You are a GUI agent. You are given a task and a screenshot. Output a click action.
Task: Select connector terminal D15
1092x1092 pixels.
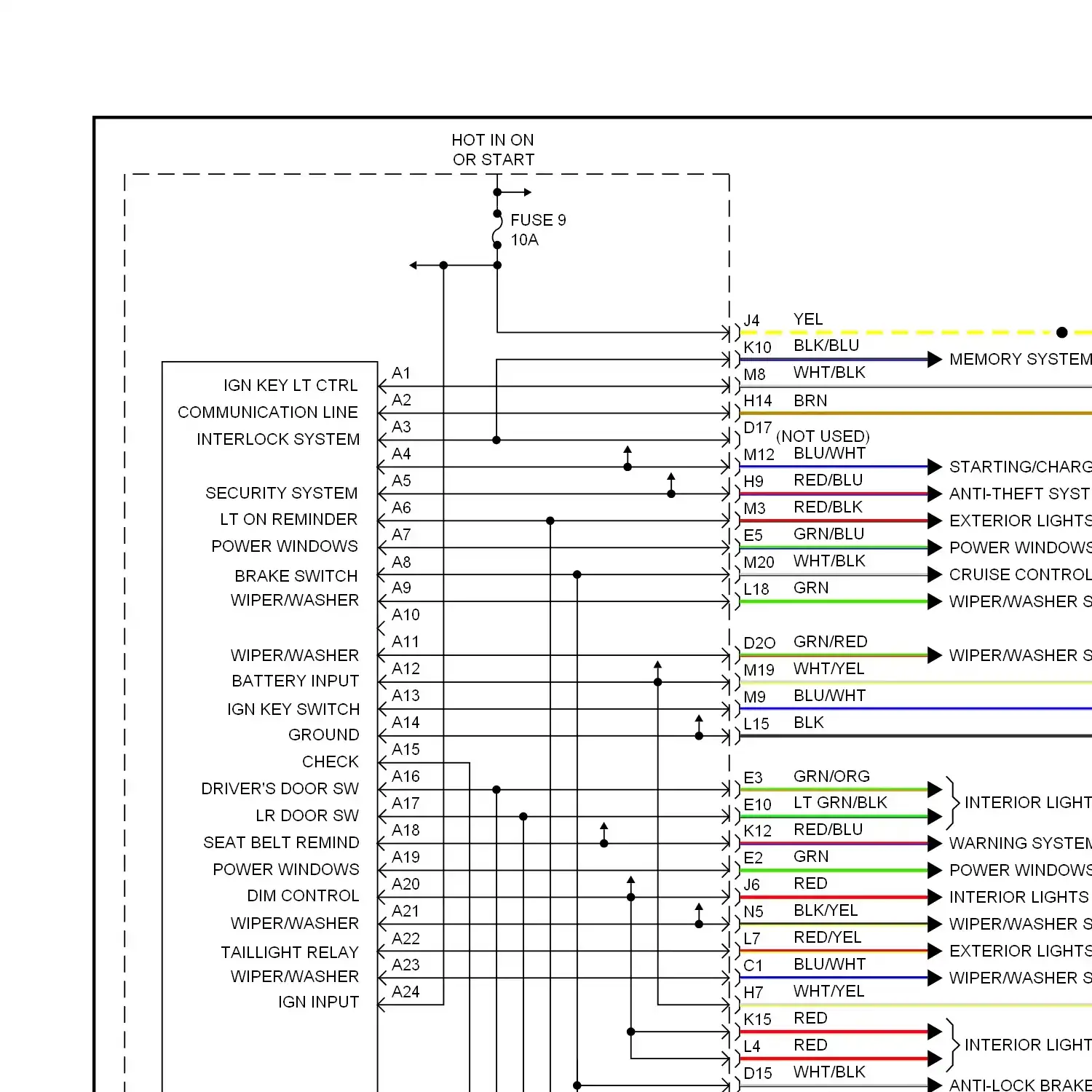tap(758, 1073)
